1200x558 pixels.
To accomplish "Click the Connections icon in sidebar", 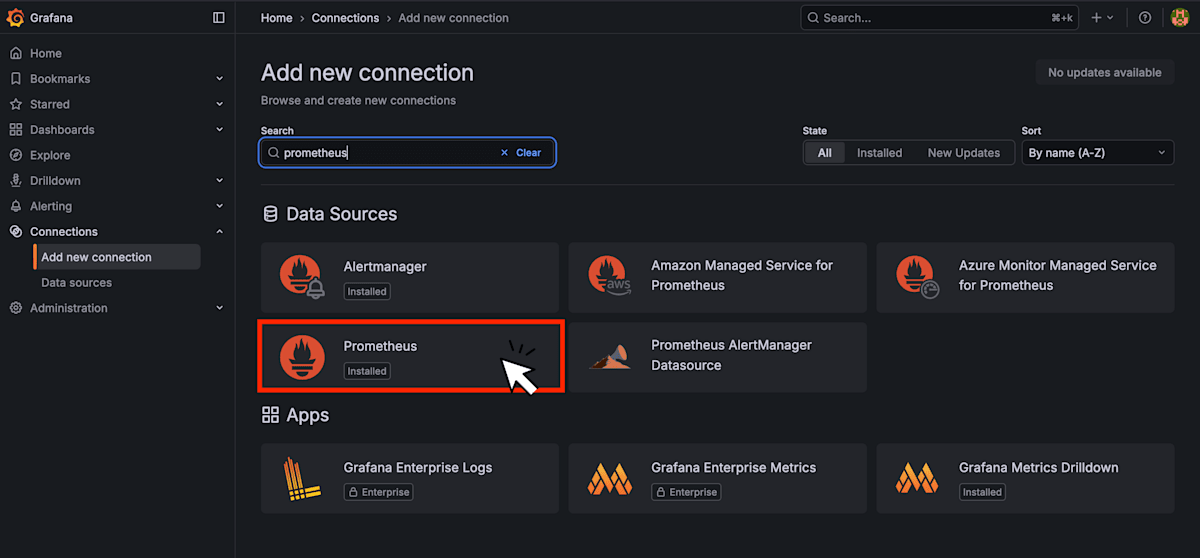I will 15,231.
